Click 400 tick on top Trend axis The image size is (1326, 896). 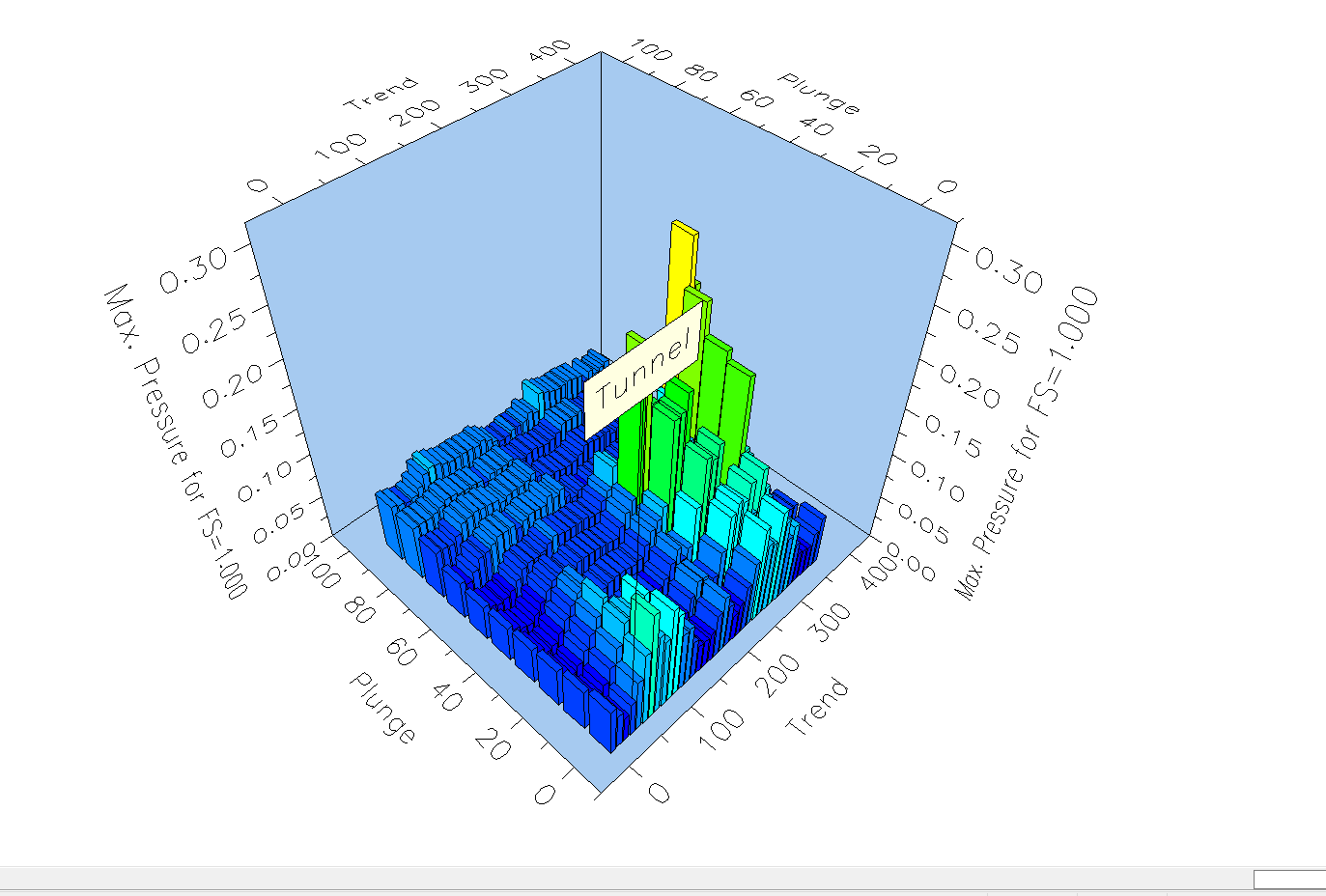tap(550, 52)
